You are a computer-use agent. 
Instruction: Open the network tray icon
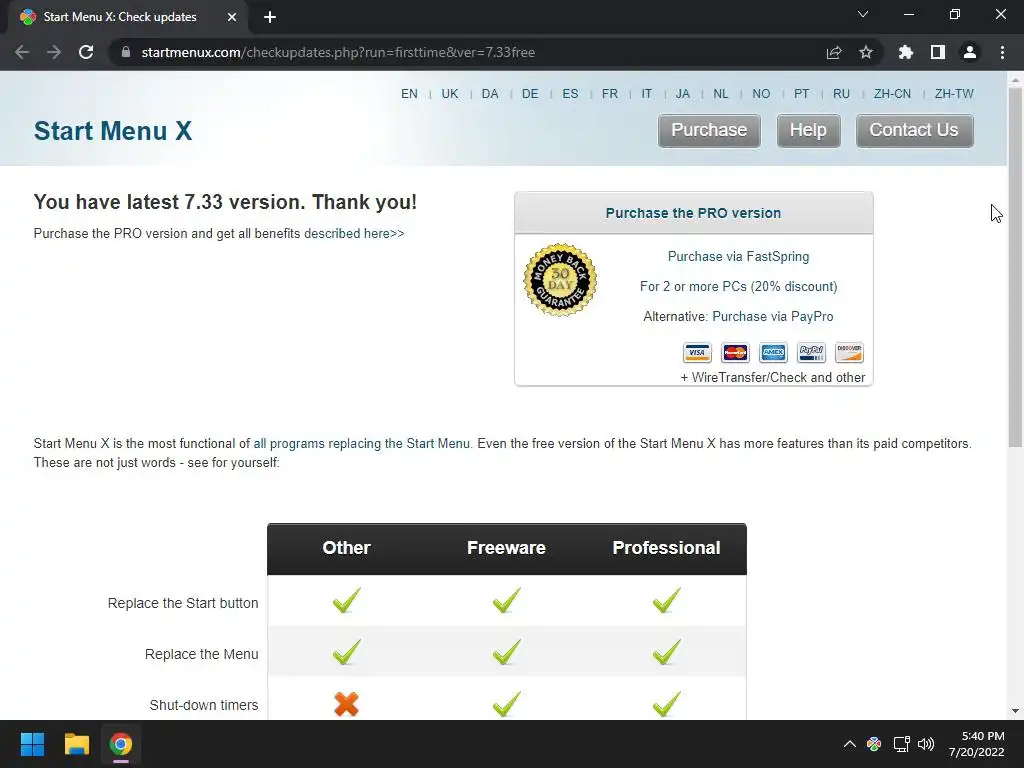(902, 744)
